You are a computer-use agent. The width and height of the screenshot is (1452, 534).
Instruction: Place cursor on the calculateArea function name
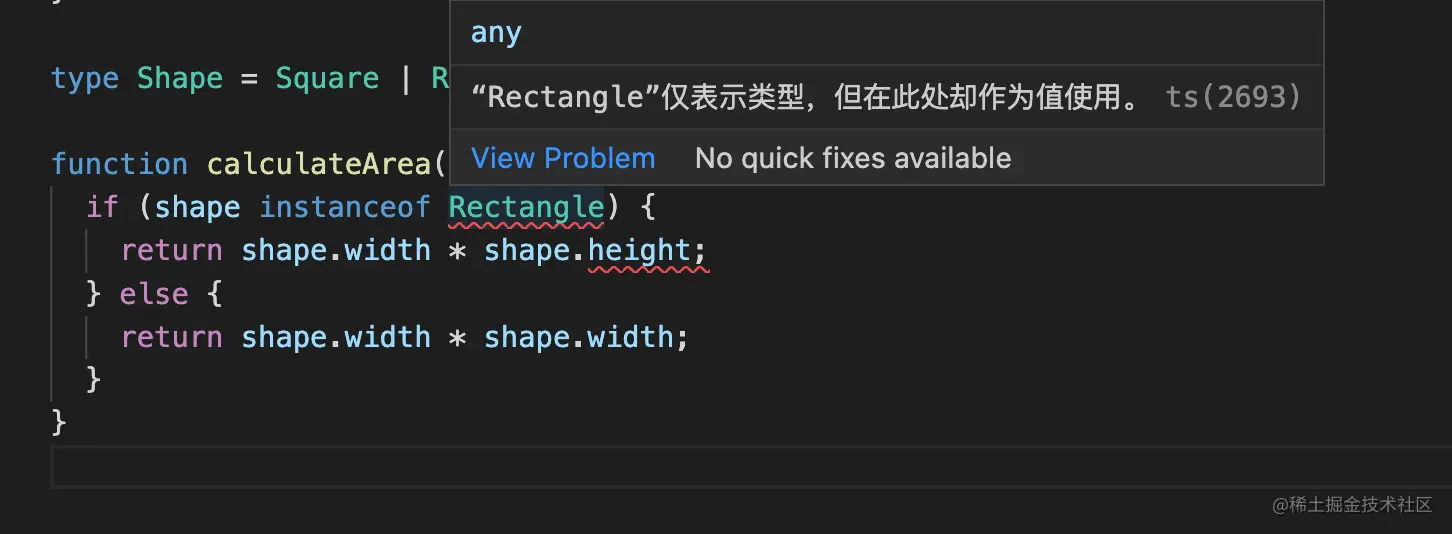pyautogui.click(x=317, y=164)
